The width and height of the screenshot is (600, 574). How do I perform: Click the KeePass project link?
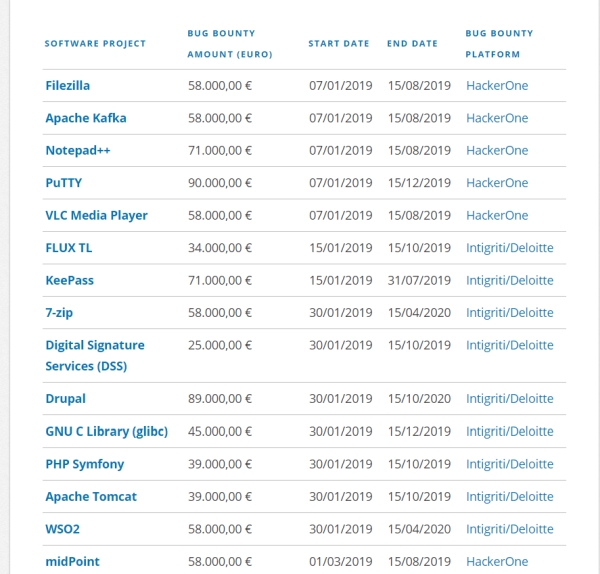(x=70, y=280)
